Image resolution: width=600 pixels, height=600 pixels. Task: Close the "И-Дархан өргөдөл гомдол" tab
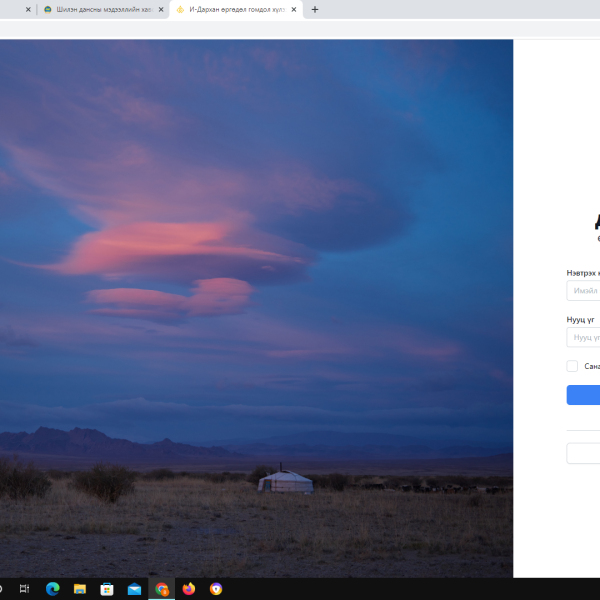294,10
